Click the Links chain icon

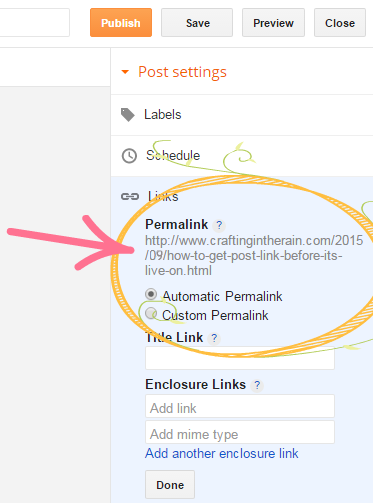(x=130, y=197)
